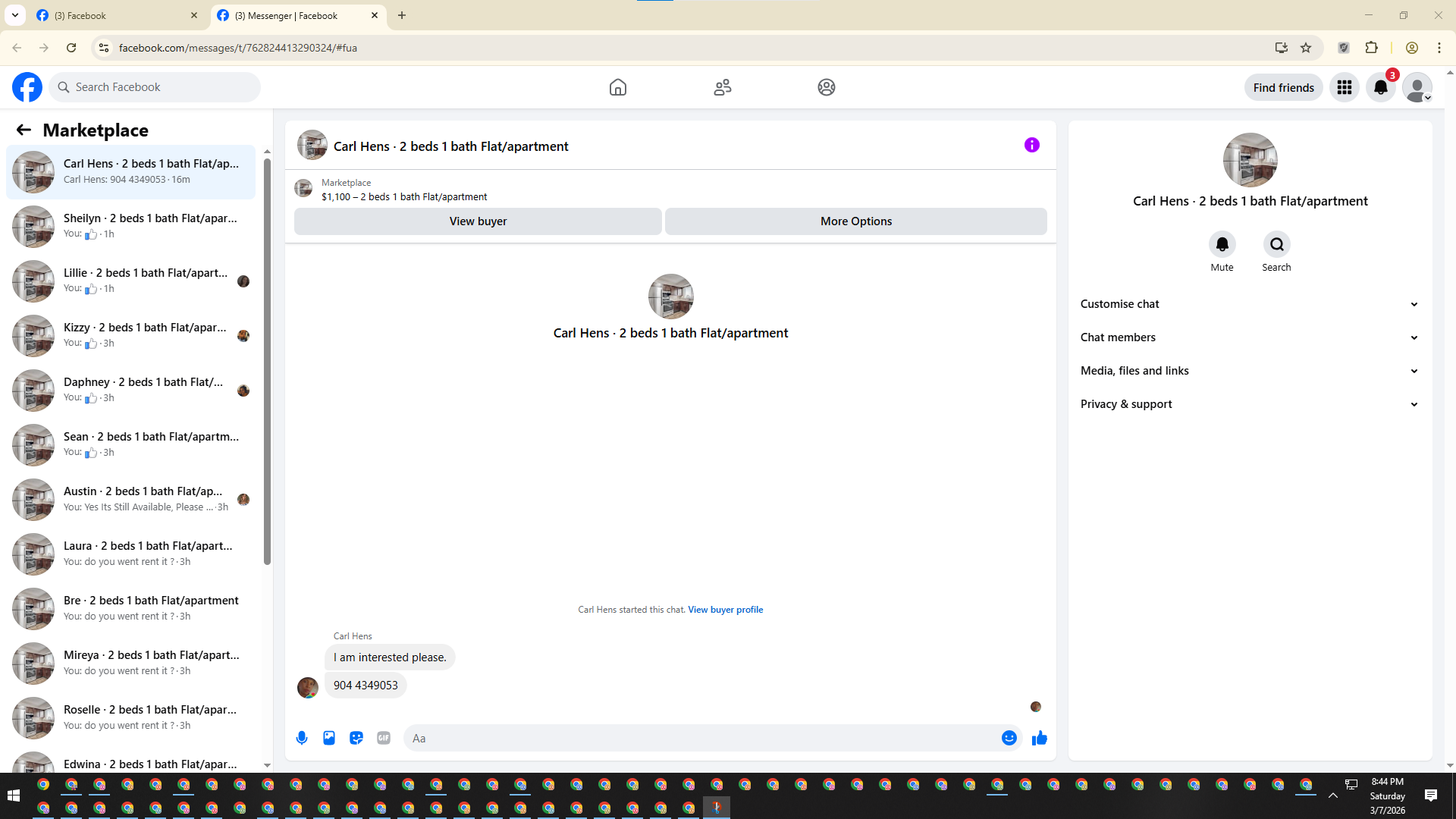The image size is (1456, 819).
Task: Attach a file with the image icon
Action: pos(329,738)
